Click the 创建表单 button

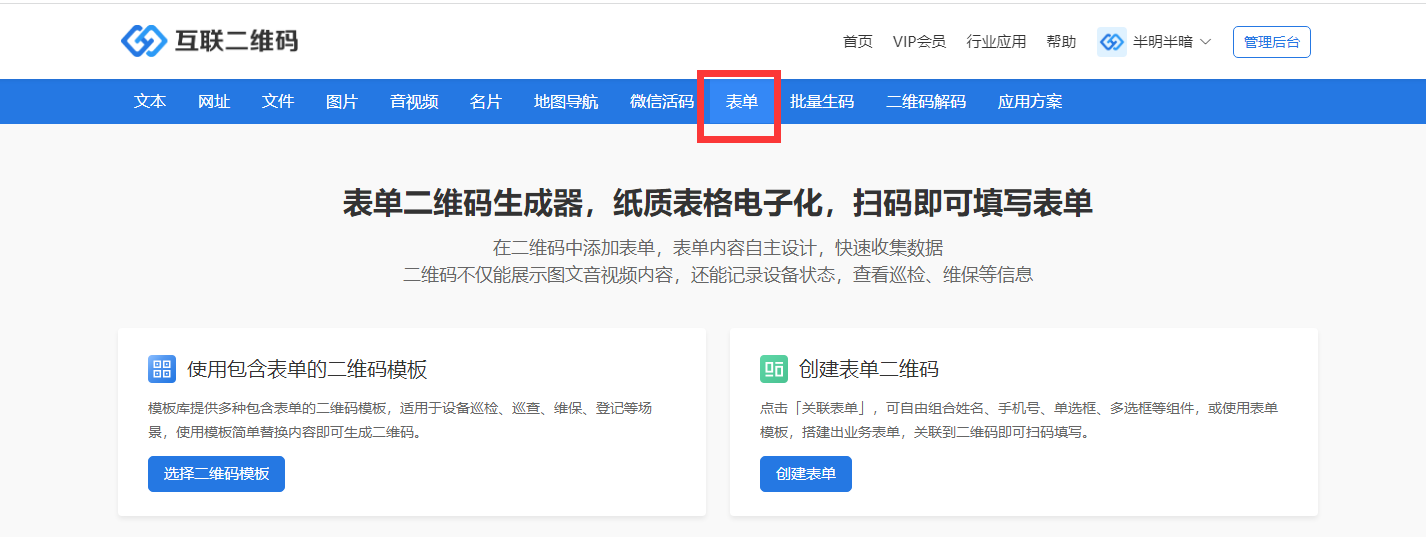(x=806, y=474)
